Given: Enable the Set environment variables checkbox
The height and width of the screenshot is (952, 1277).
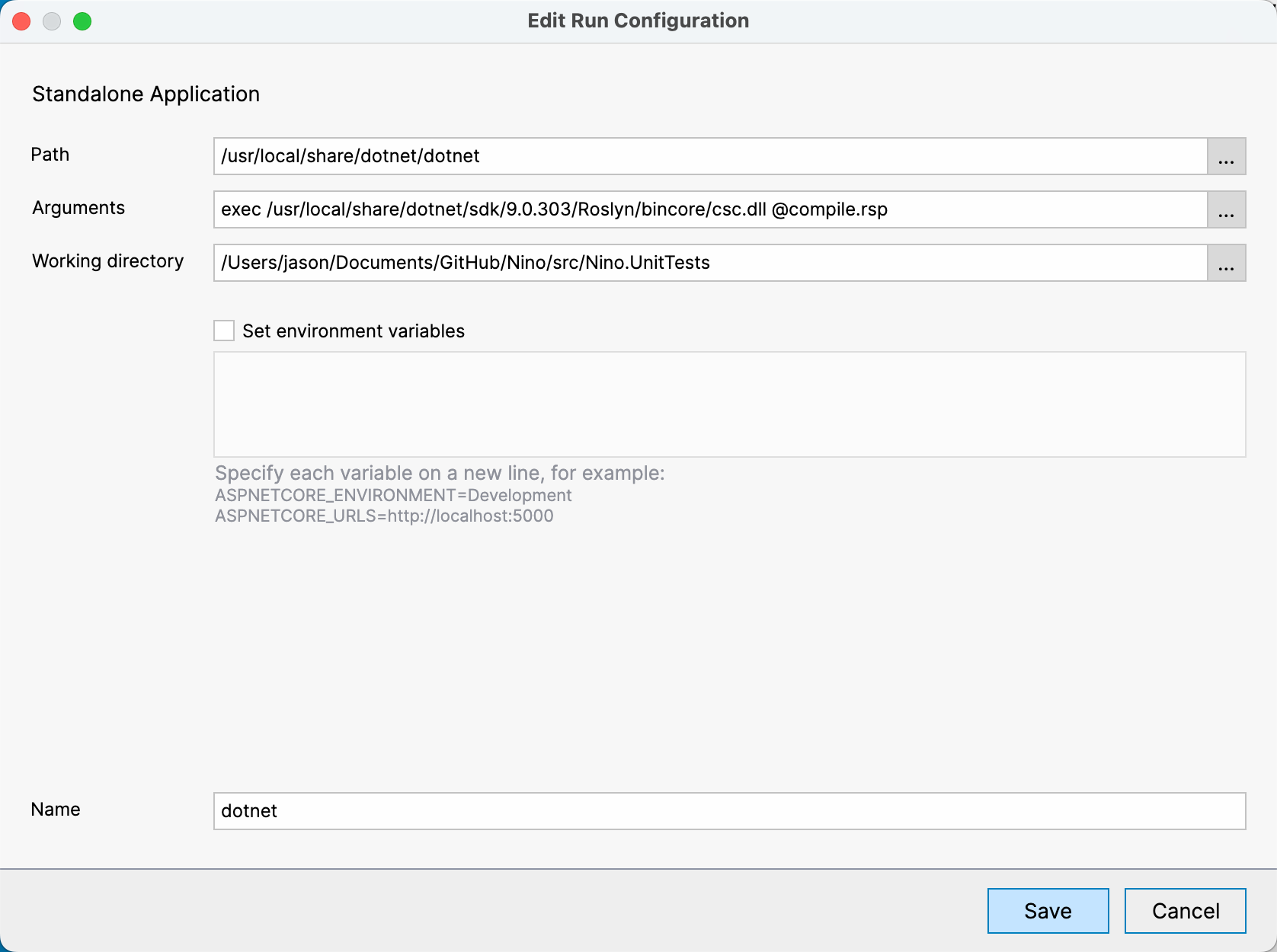Looking at the screenshot, I should point(224,331).
